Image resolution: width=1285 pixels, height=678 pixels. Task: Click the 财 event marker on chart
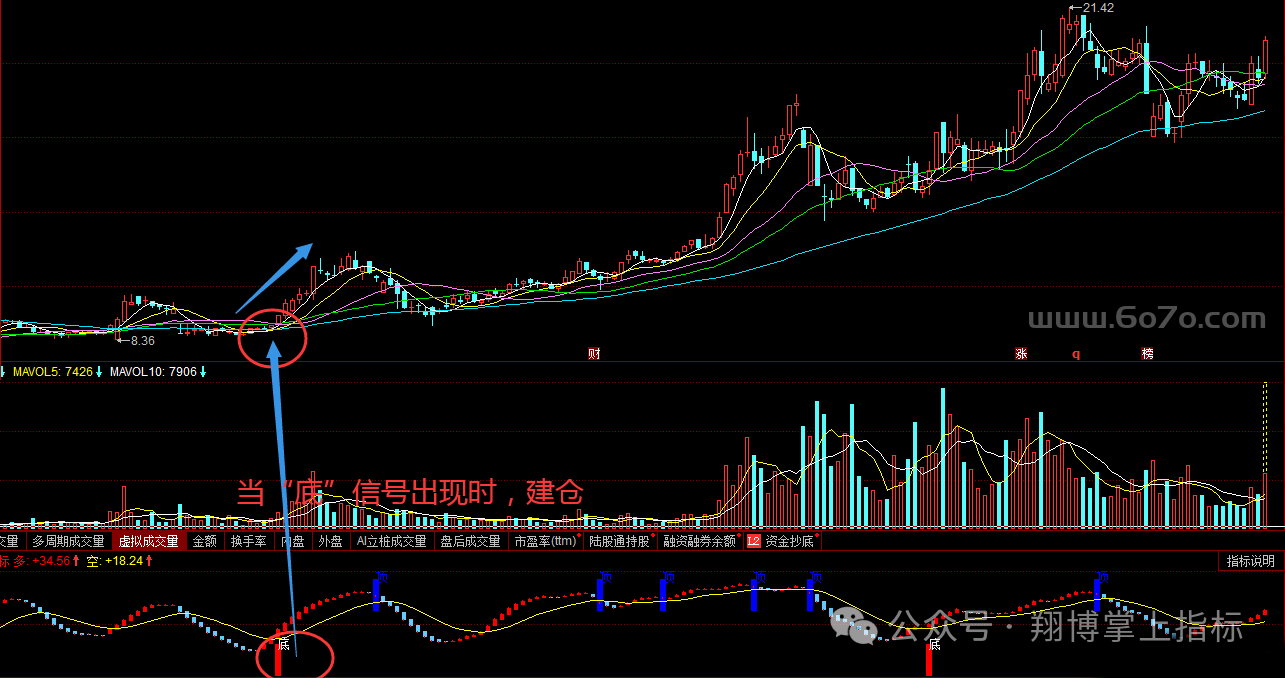pyautogui.click(x=594, y=354)
